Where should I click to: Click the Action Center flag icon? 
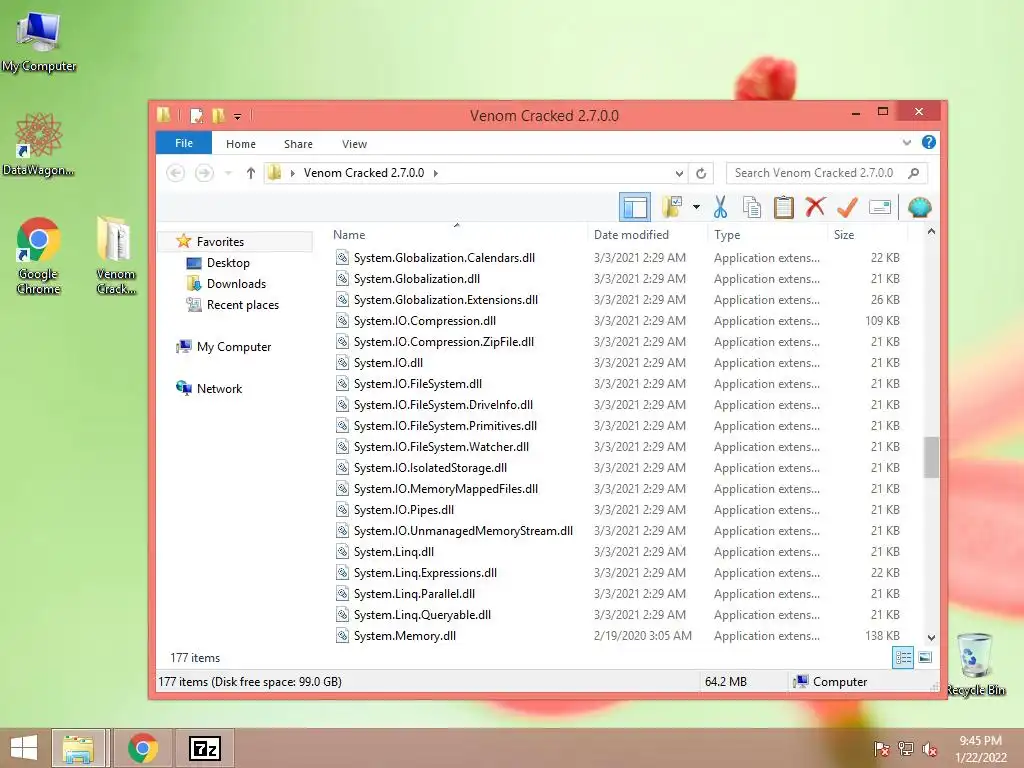click(881, 749)
